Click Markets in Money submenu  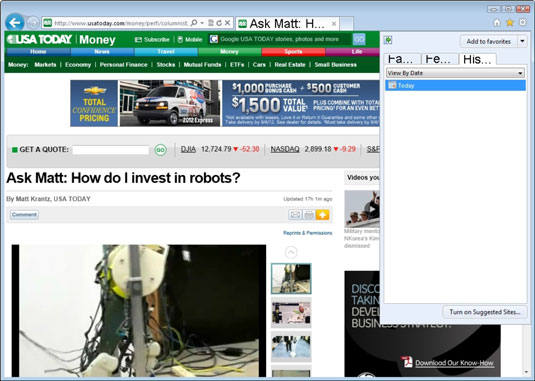pyautogui.click(x=45, y=65)
